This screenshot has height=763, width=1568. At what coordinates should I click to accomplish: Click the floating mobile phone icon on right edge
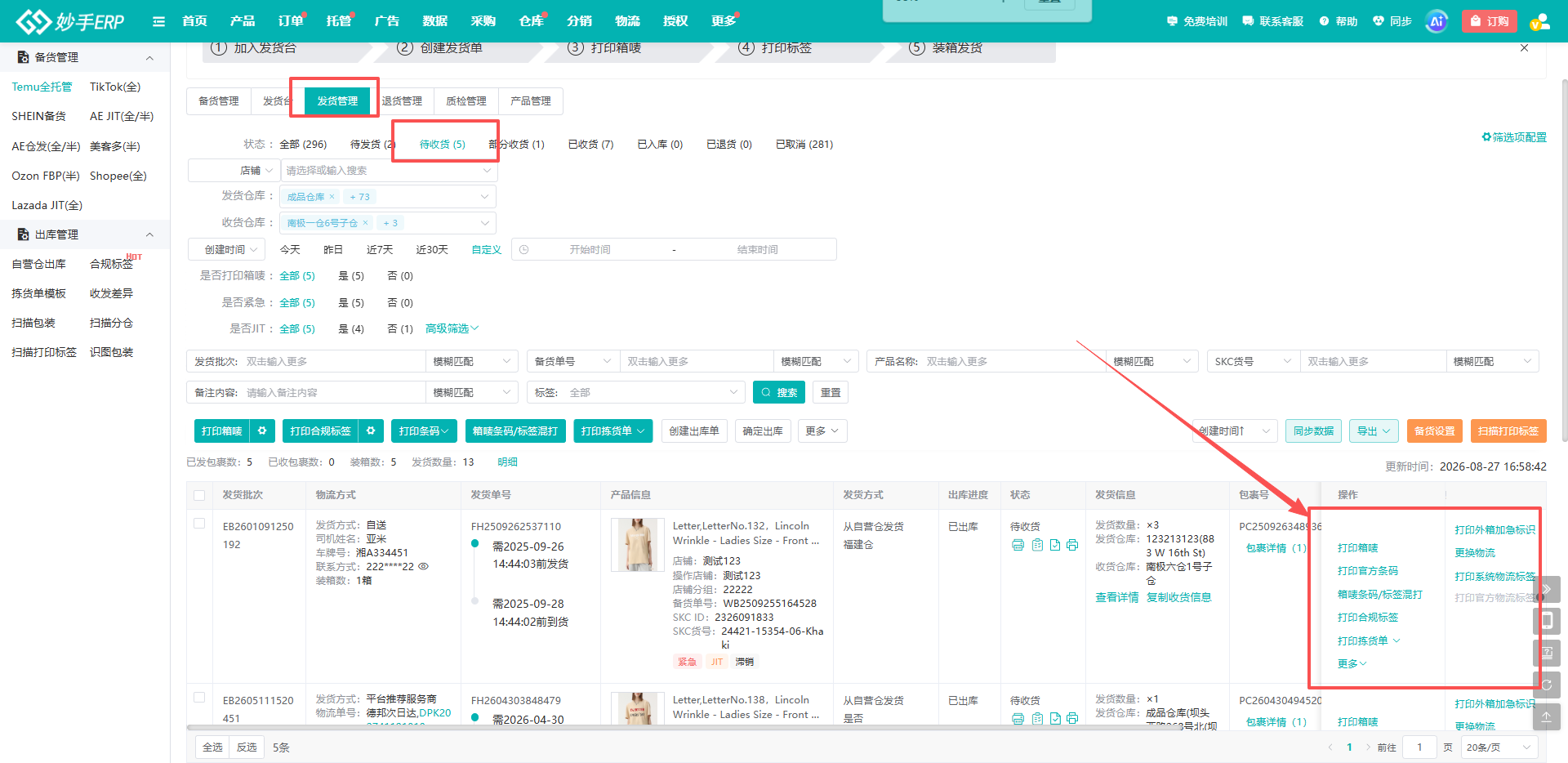[1546, 621]
